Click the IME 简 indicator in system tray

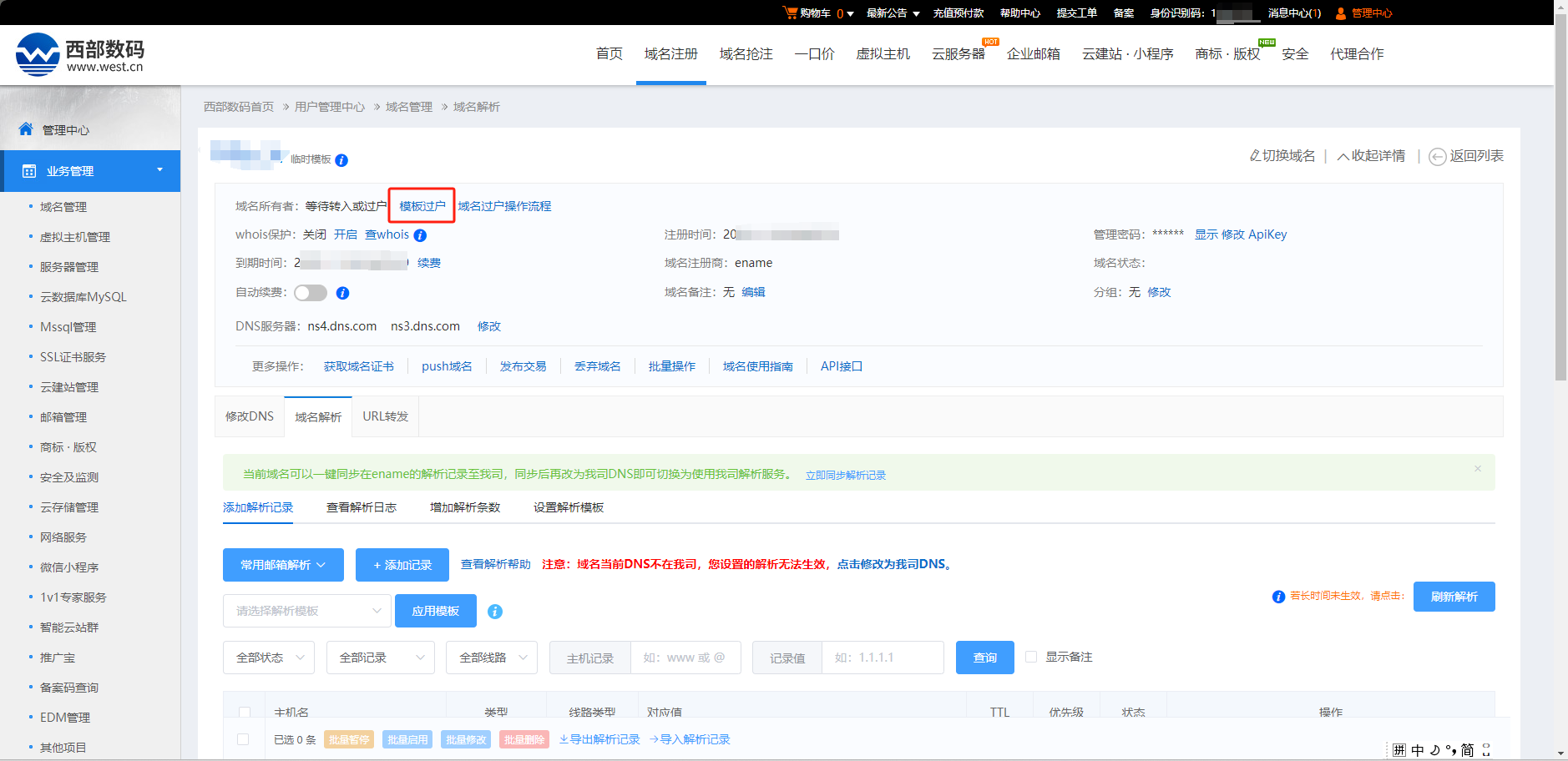tap(1467, 750)
